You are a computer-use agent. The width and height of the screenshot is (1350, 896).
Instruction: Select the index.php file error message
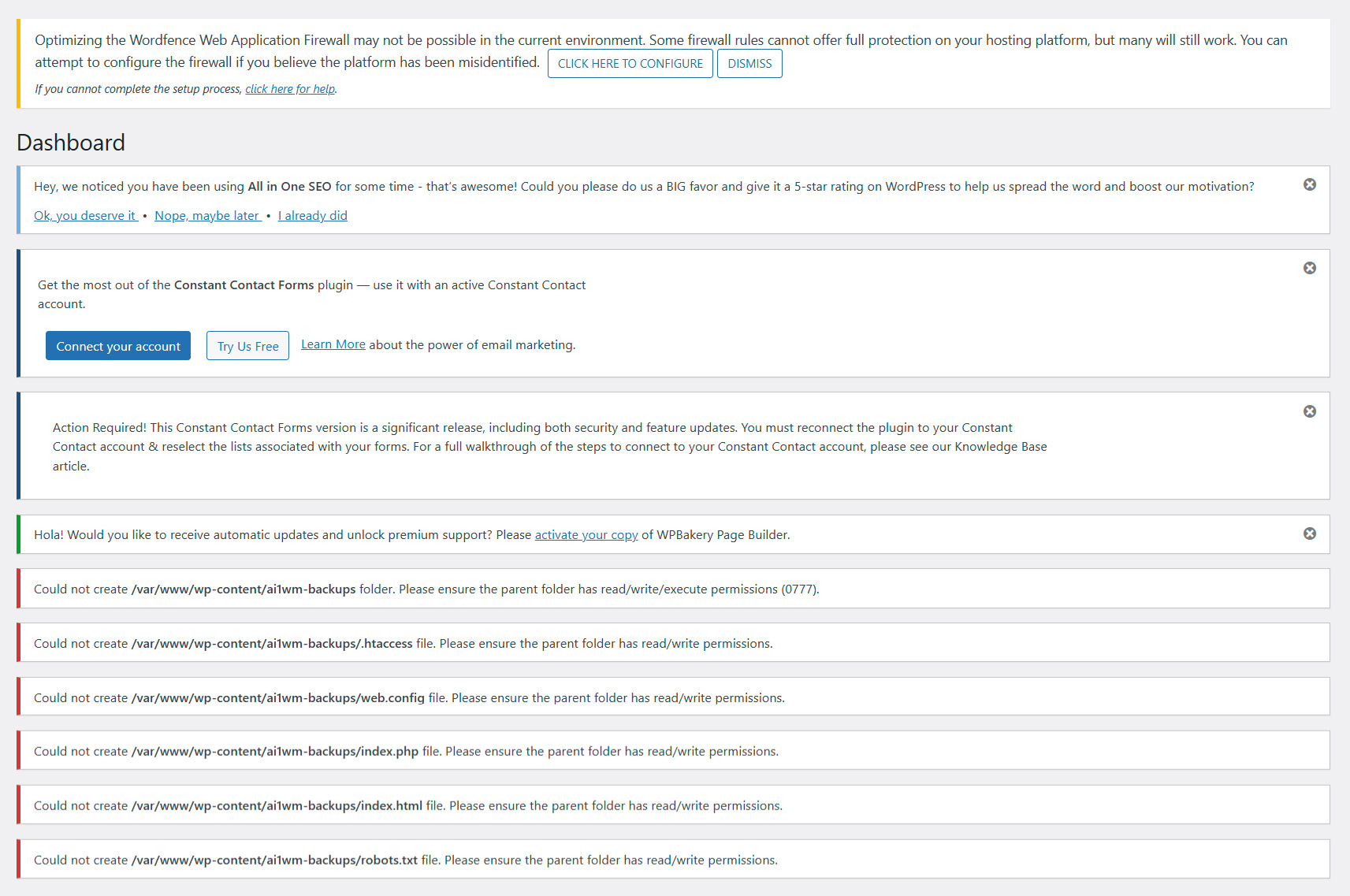pyautogui.click(x=406, y=752)
